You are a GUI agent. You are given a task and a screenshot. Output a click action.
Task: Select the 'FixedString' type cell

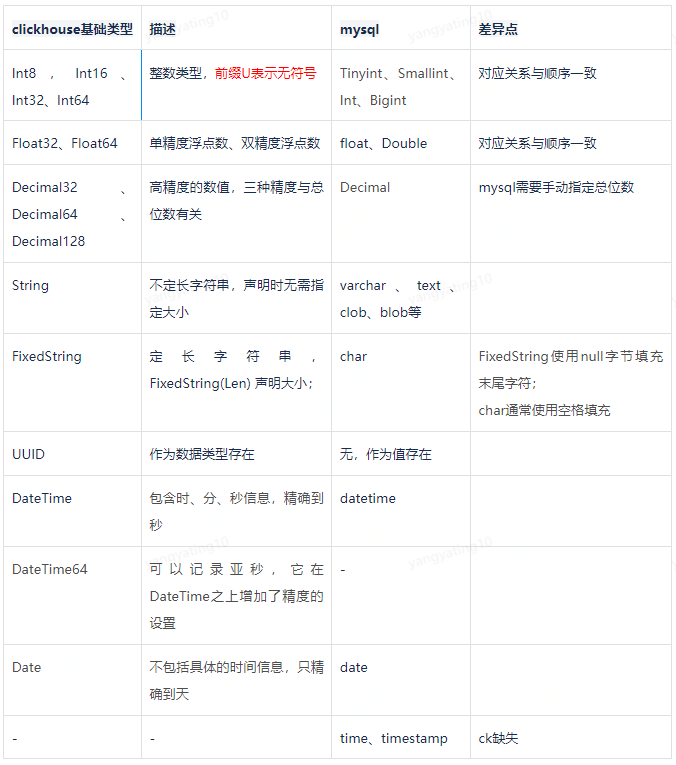(72, 382)
